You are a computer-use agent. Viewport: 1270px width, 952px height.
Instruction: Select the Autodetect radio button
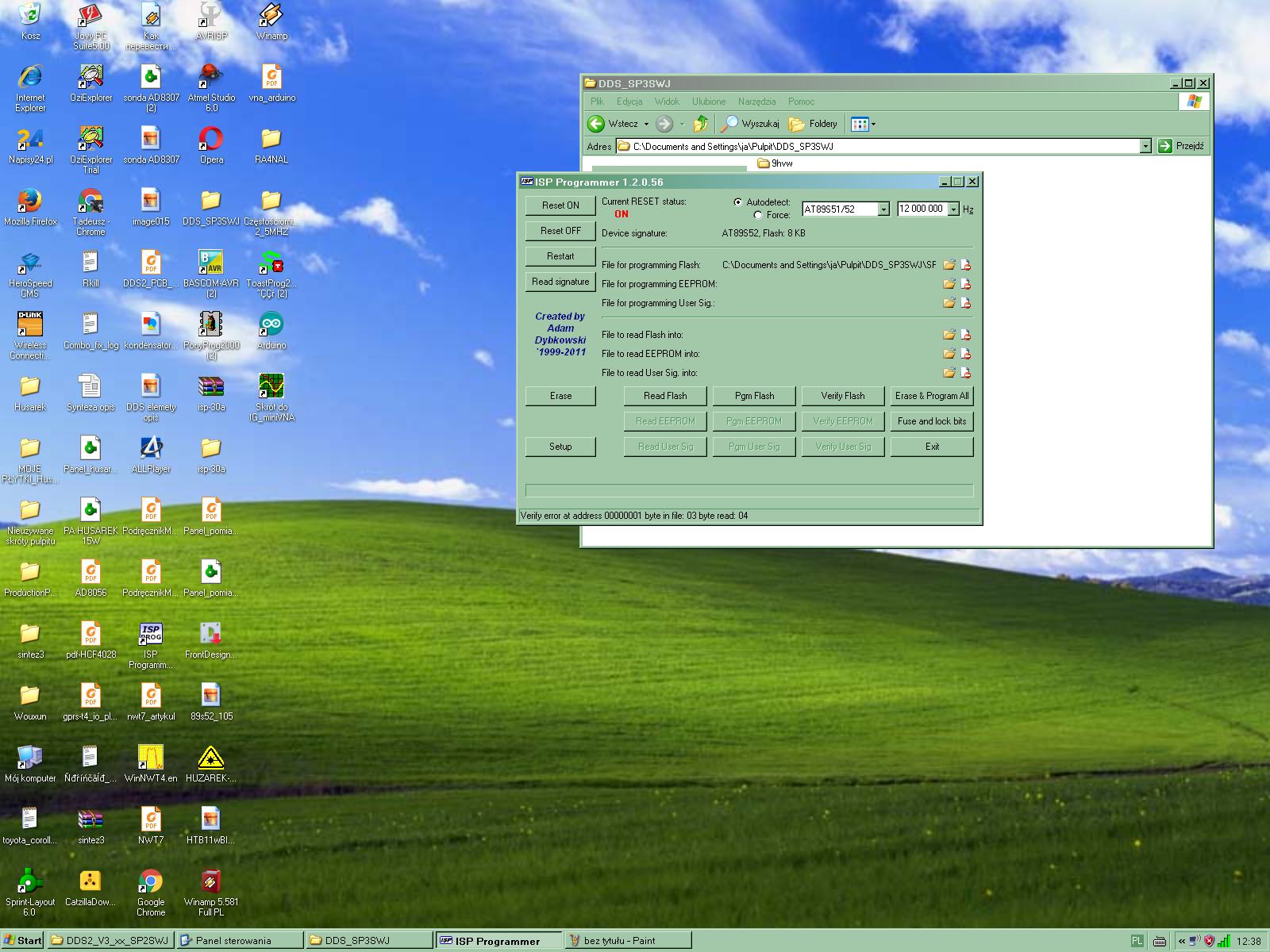click(x=738, y=202)
